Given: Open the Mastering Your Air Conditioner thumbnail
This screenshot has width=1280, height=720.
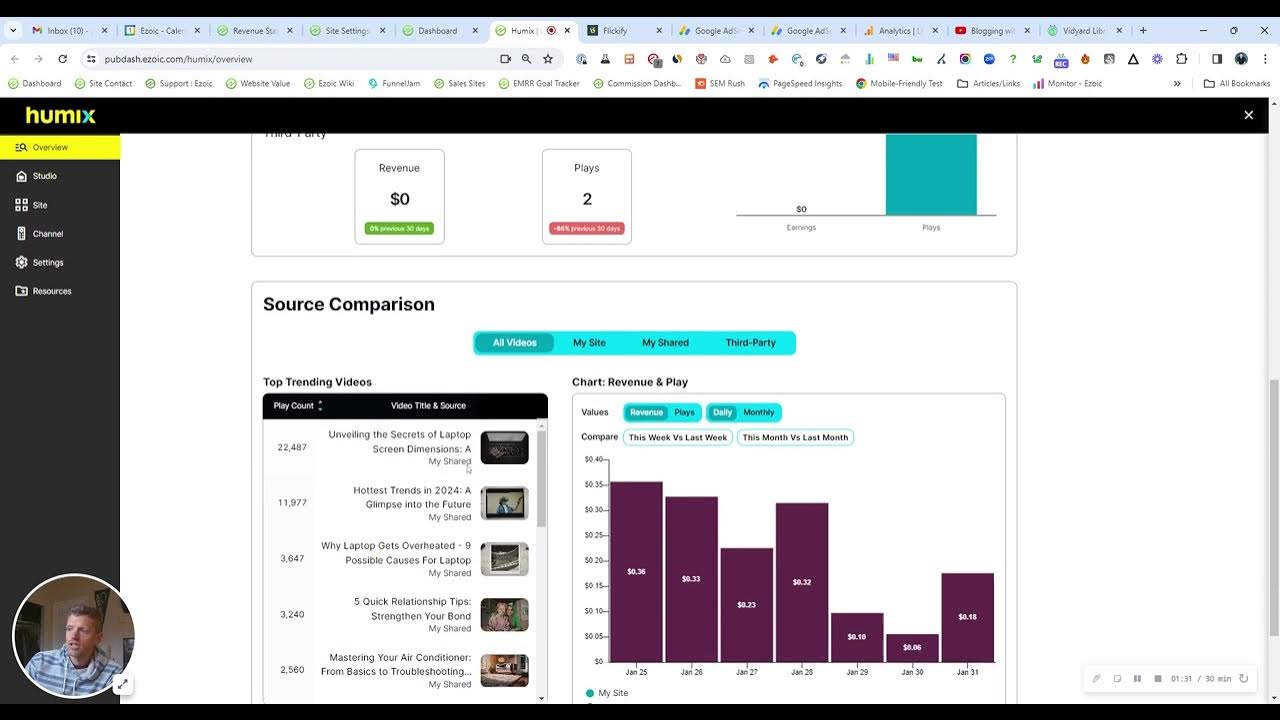Looking at the screenshot, I should pos(504,670).
